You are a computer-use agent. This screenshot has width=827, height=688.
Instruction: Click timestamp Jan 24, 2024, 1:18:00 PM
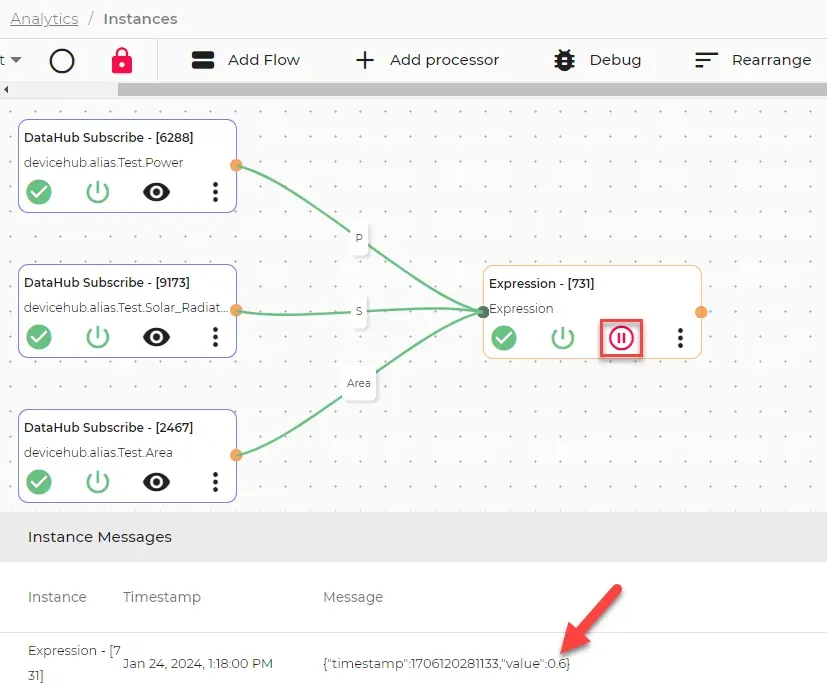198,664
